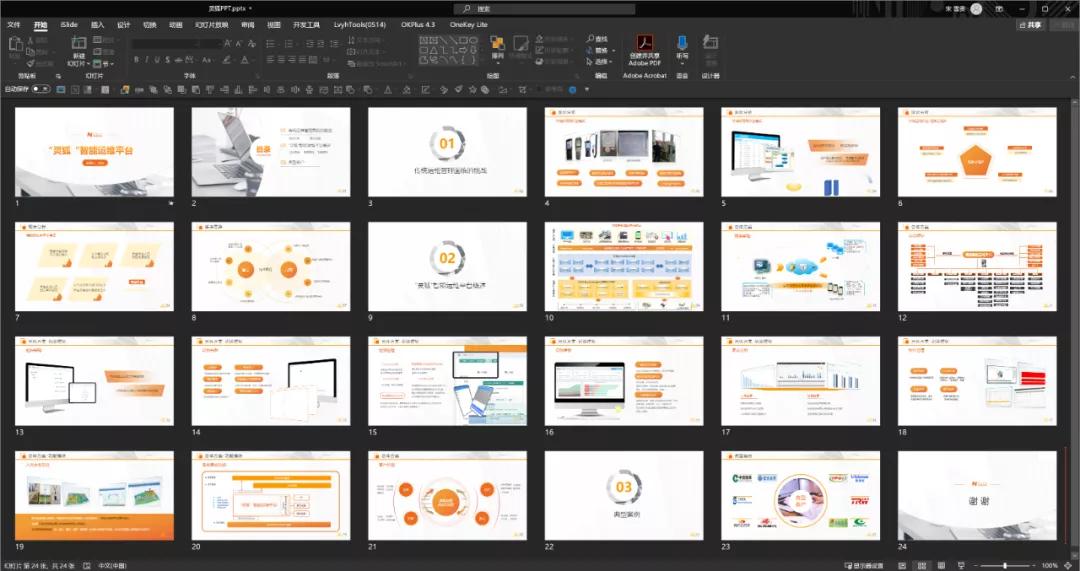Click the Display Settings button in status bar
The width and height of the screenshot is (1080, 571).
click(865, 565)
